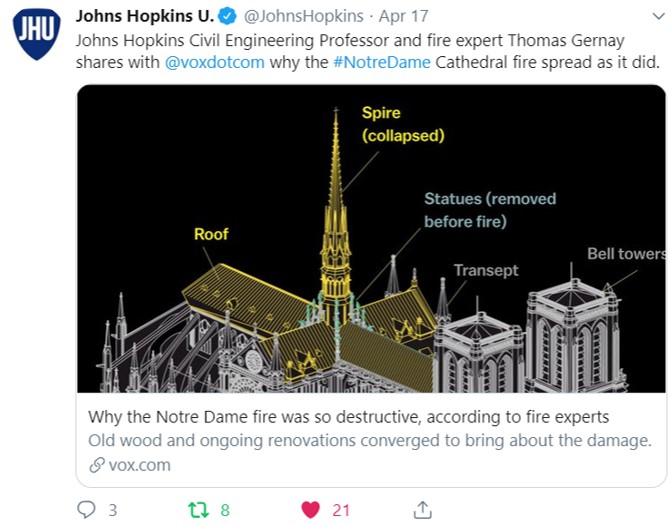Image resolution: width=672 pixels, height=526 pixels.
Task: Click the Apr 17 timestamp
Action: click(403, 16)
